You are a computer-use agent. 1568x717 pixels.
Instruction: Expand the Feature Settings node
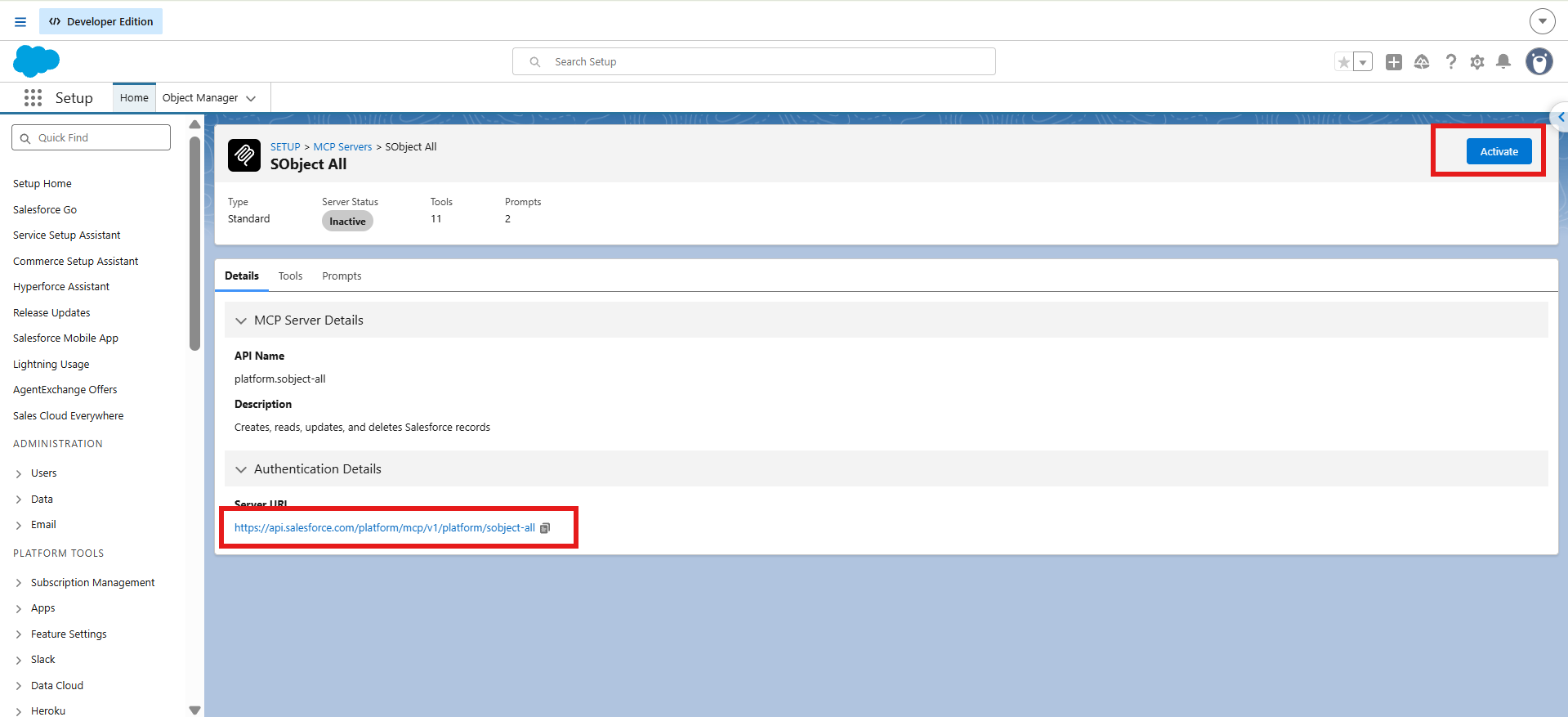(x=19, y=634)
